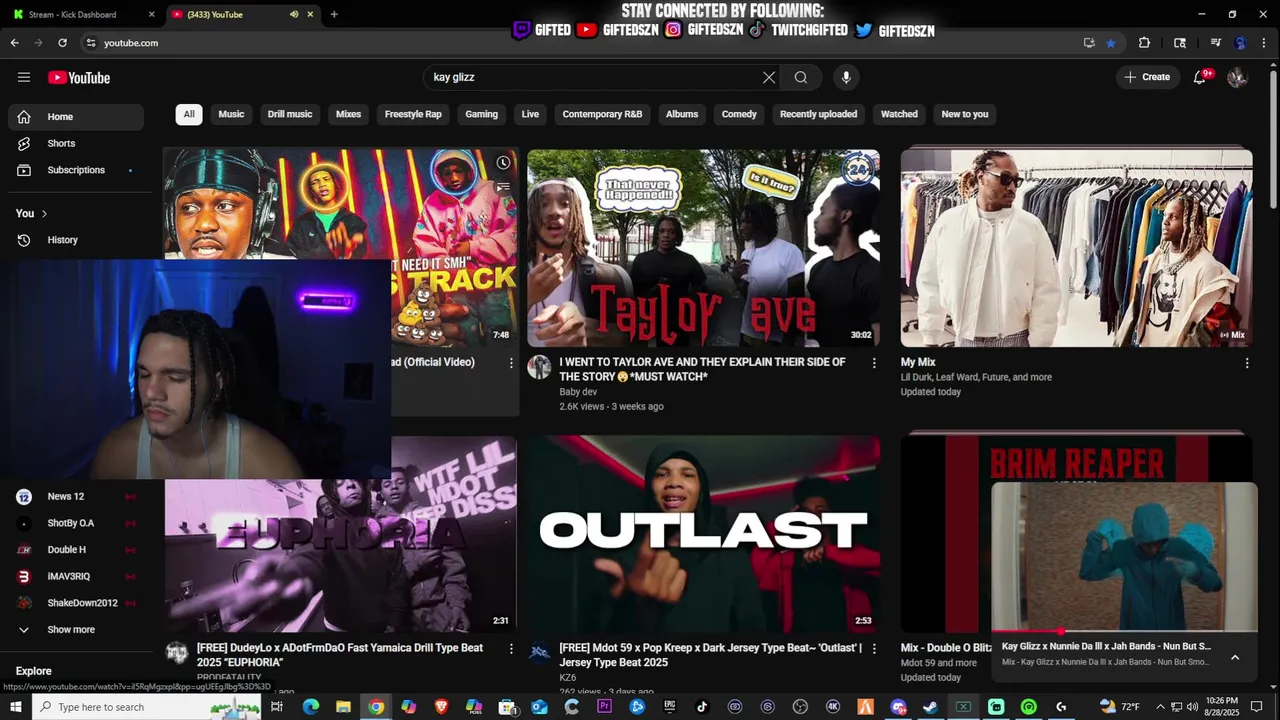The image size is (1280, 720).
Task: Select the Contemporary R&B chip
Action: (602, 114)
